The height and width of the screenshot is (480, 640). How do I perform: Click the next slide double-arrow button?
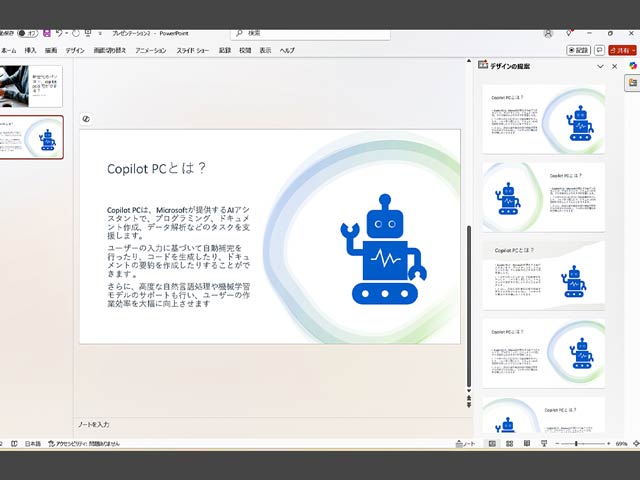469,404
